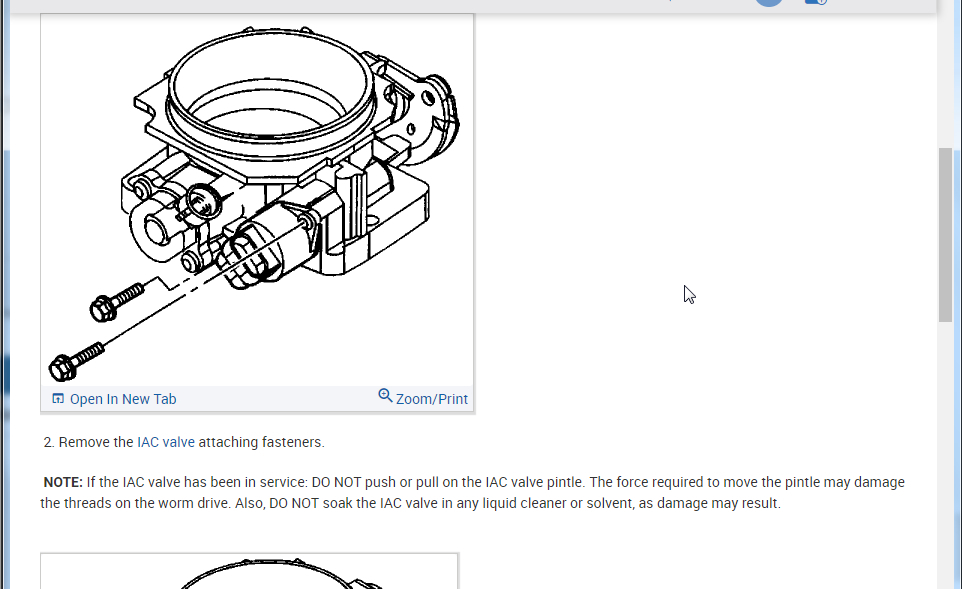962x589 pixels.
Task: Click the Zoom/Print link
Action: (x=431, y=399)
